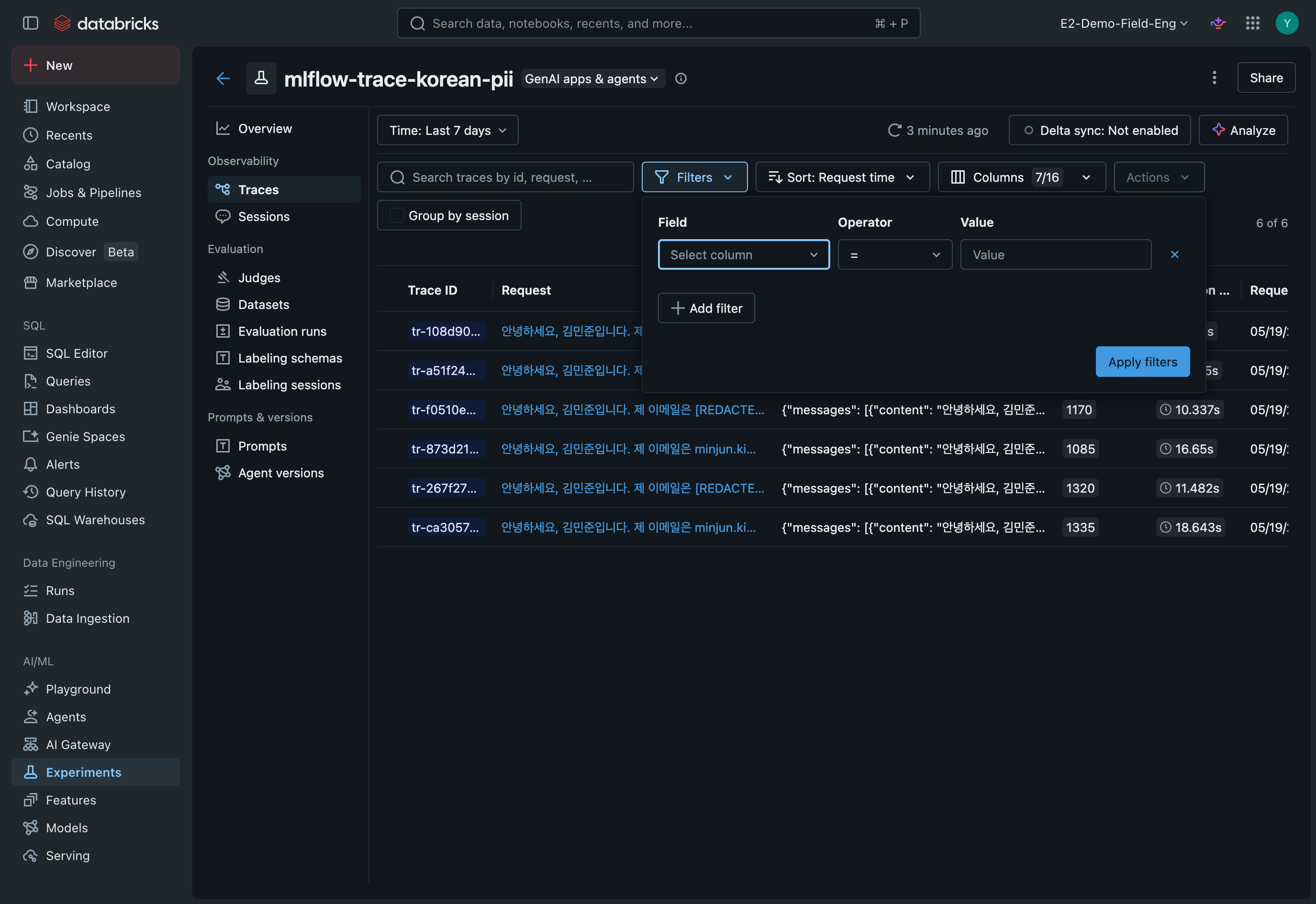This screenshot has height=904, width=1316.
Task: Open Labeling sessions
Action: coord(284,385)
